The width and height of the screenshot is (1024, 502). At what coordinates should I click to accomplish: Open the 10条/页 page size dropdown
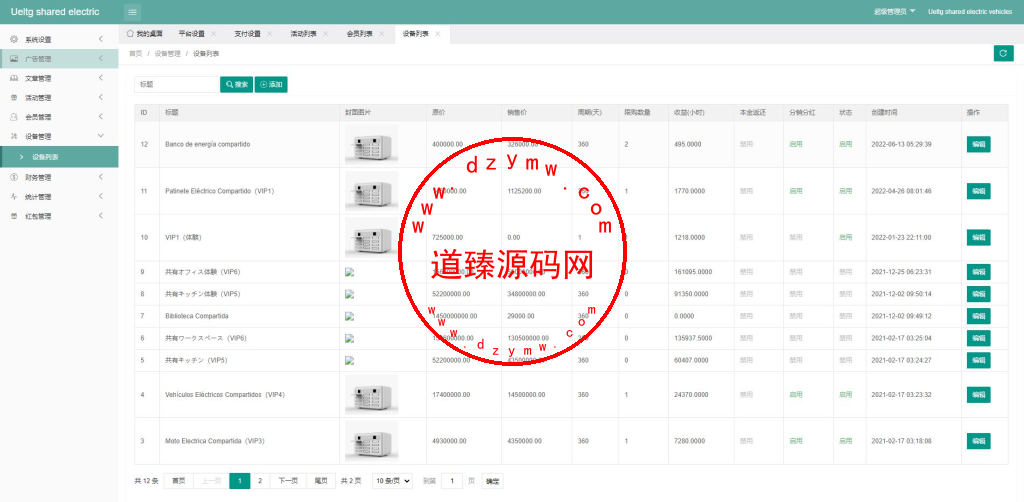point(392,481)
